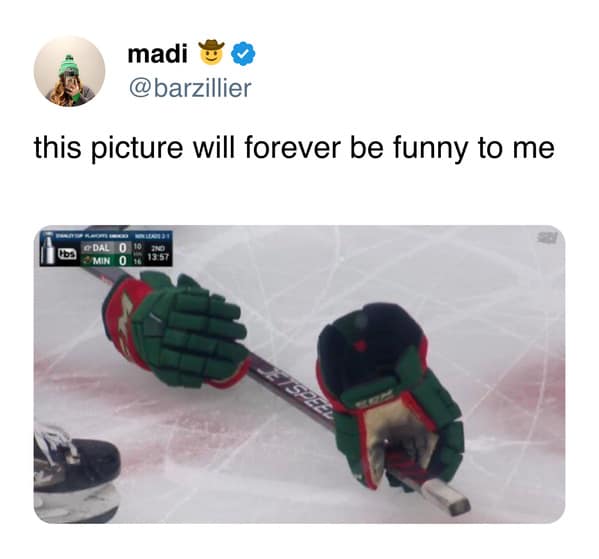Viewport: 599px width, 559px height.
Task: Click the MIN team score row
Action: pos(106,261)
